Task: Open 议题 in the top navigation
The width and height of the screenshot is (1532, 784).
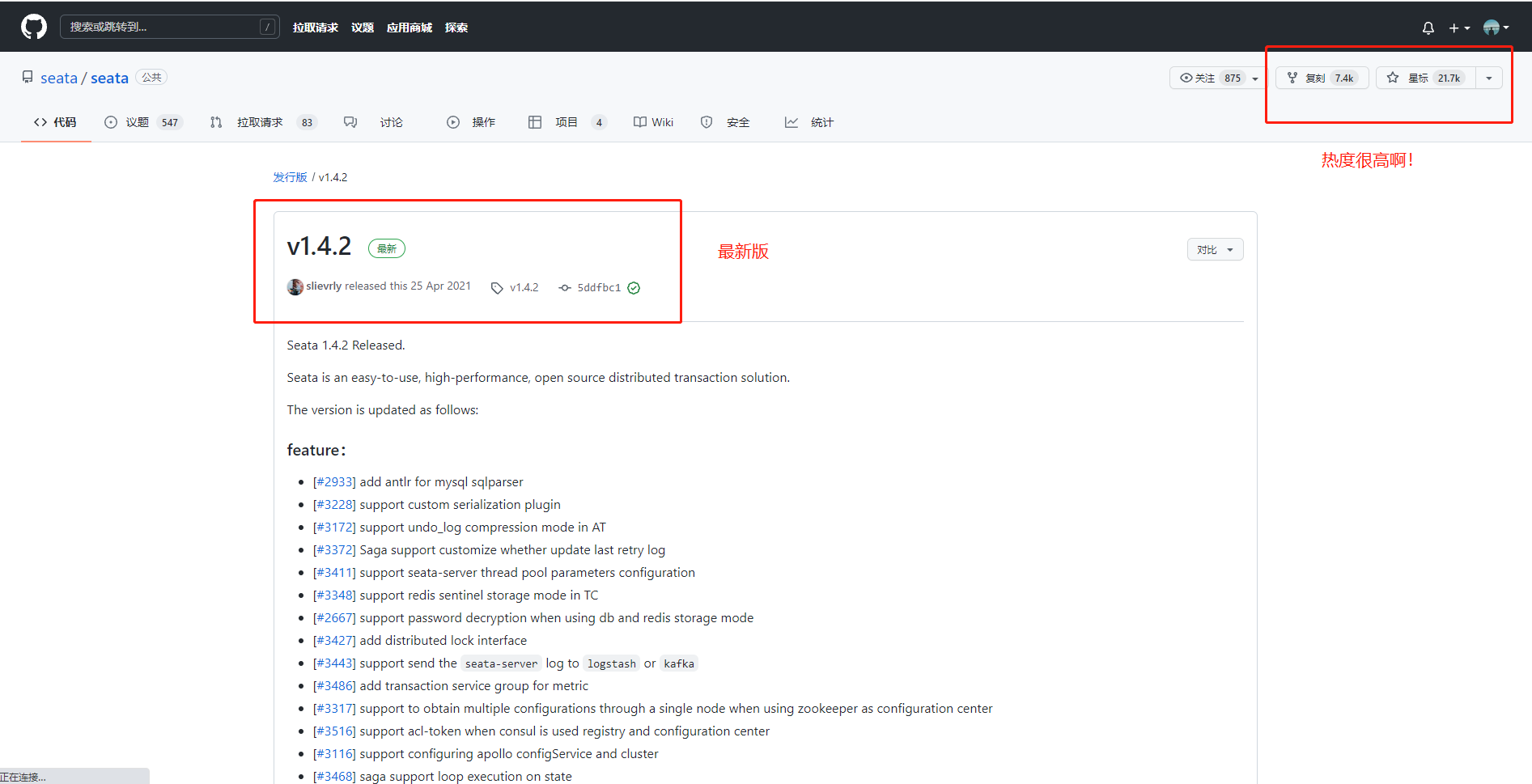Action: [363, 28]
